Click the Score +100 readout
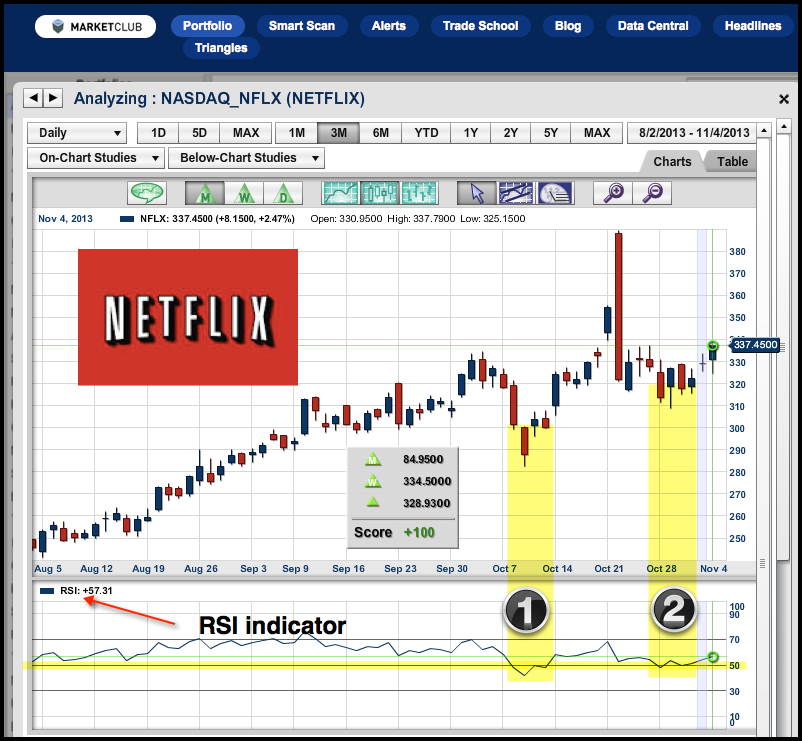Viewport: 802px width, 741px height. tap(394, 532)
